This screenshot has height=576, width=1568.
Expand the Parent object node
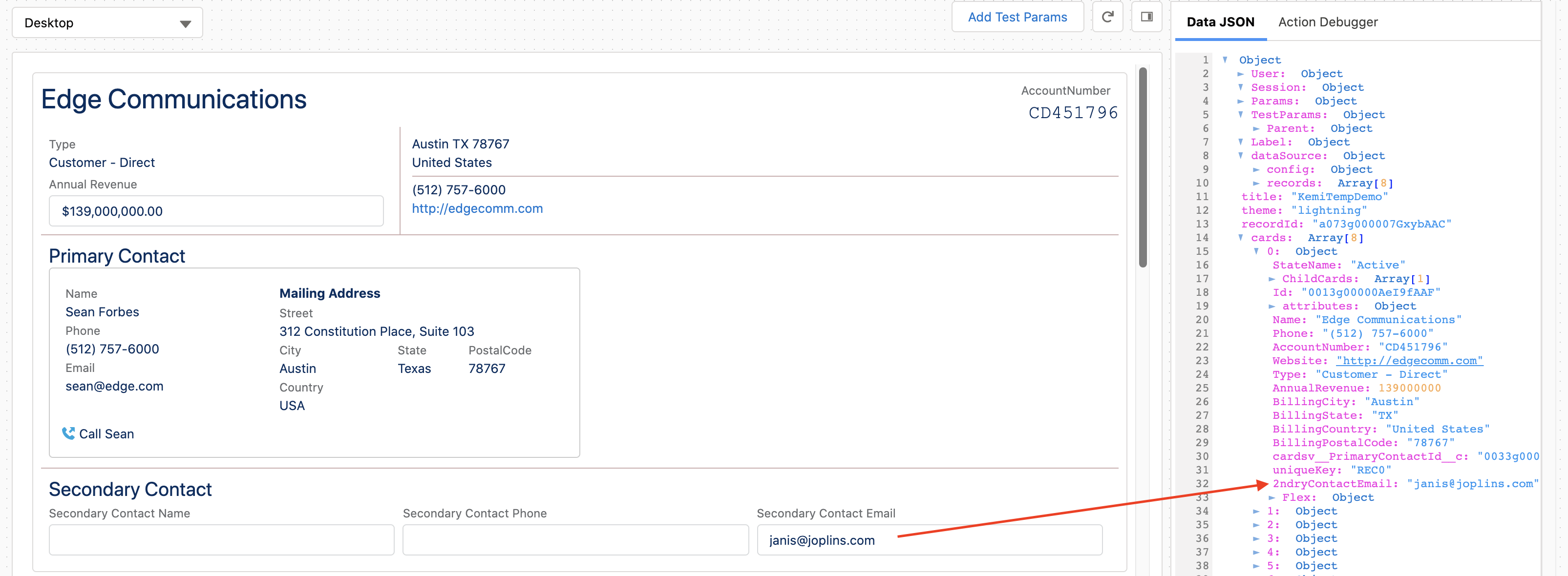(x=1256, y=128)
